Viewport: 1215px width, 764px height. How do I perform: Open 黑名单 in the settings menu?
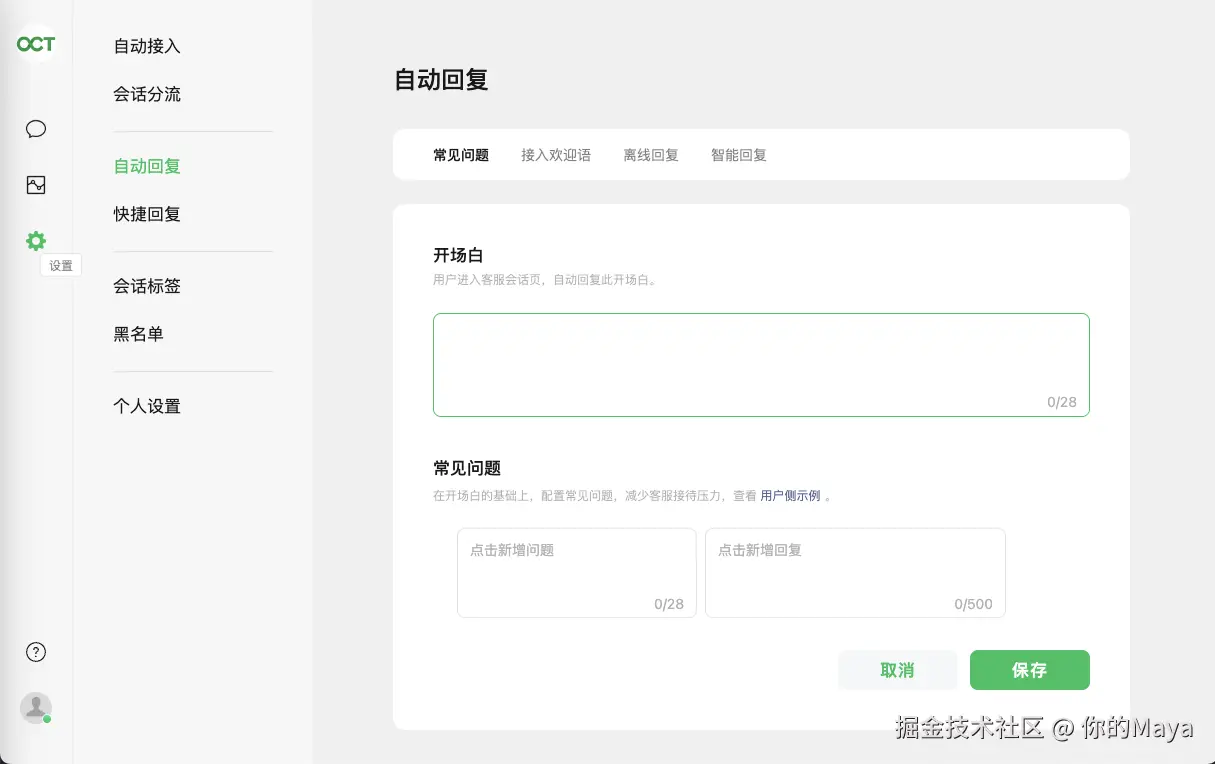pyautogui.click(x=138, y=334)
